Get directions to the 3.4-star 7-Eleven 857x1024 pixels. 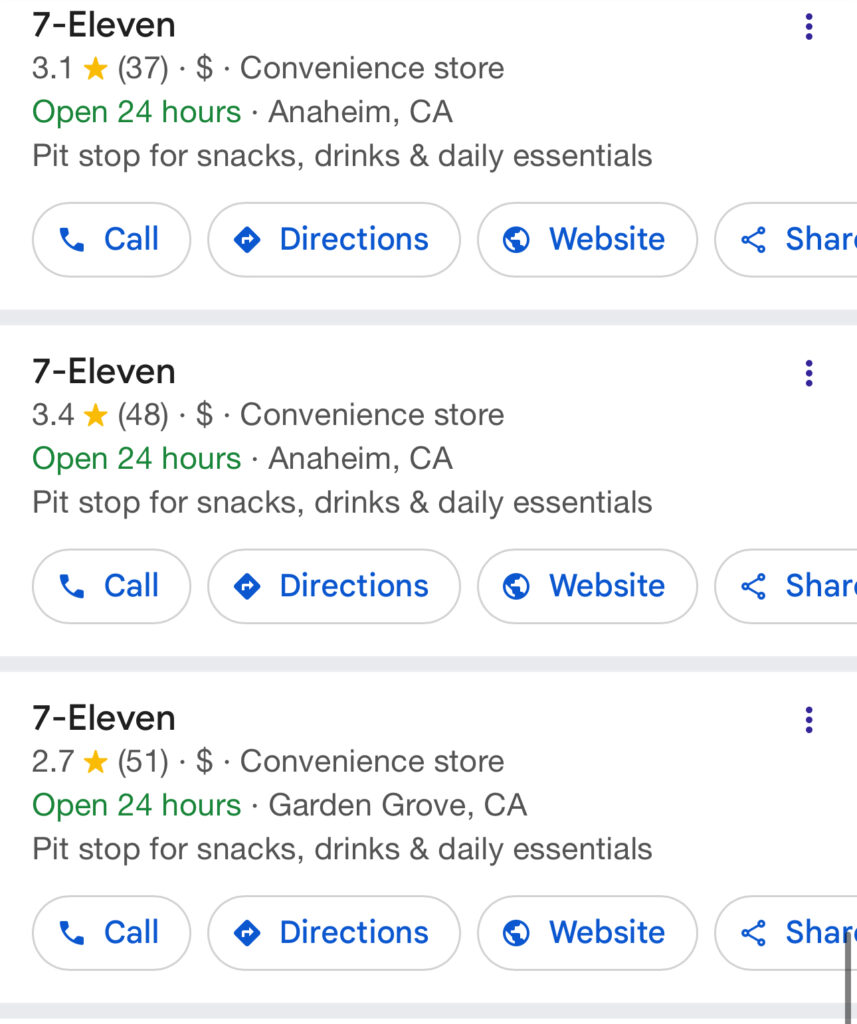[x=334, y=586]
